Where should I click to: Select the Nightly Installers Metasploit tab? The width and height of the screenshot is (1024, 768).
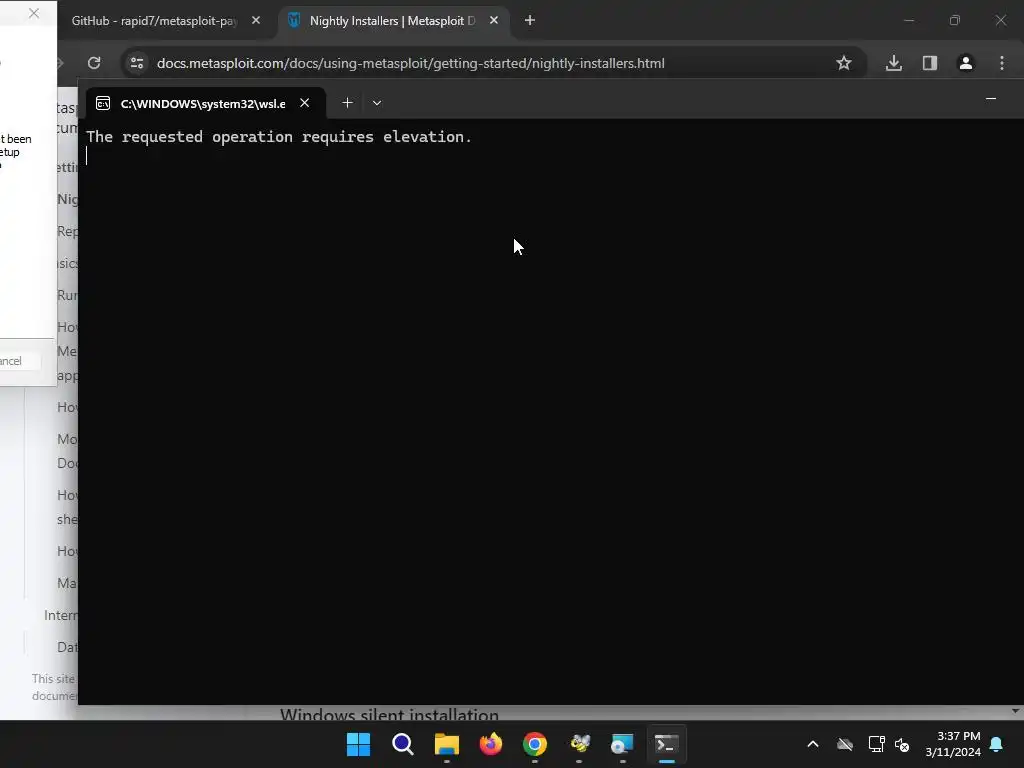392,21
